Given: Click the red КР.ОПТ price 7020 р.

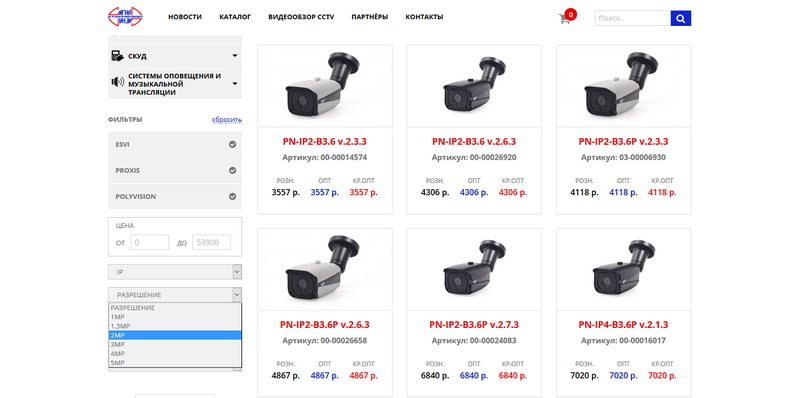Looking at the screenshot, I should (x=662, y=376).
